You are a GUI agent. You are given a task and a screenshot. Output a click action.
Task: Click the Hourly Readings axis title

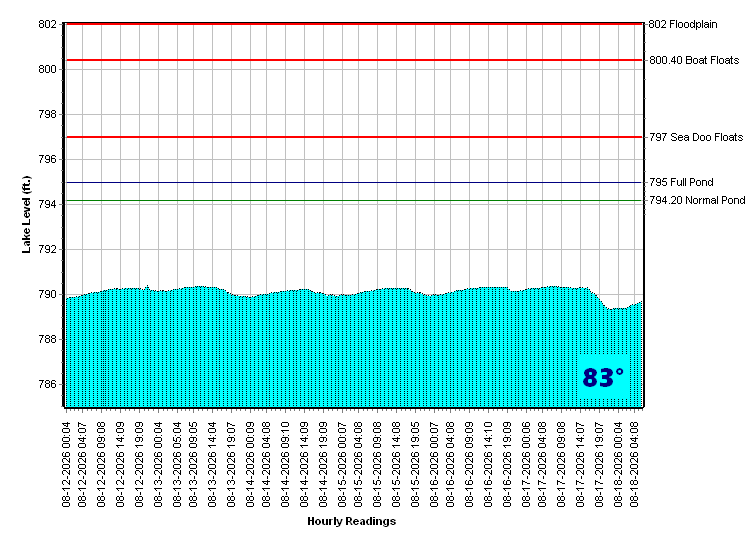tap(352, 521)
